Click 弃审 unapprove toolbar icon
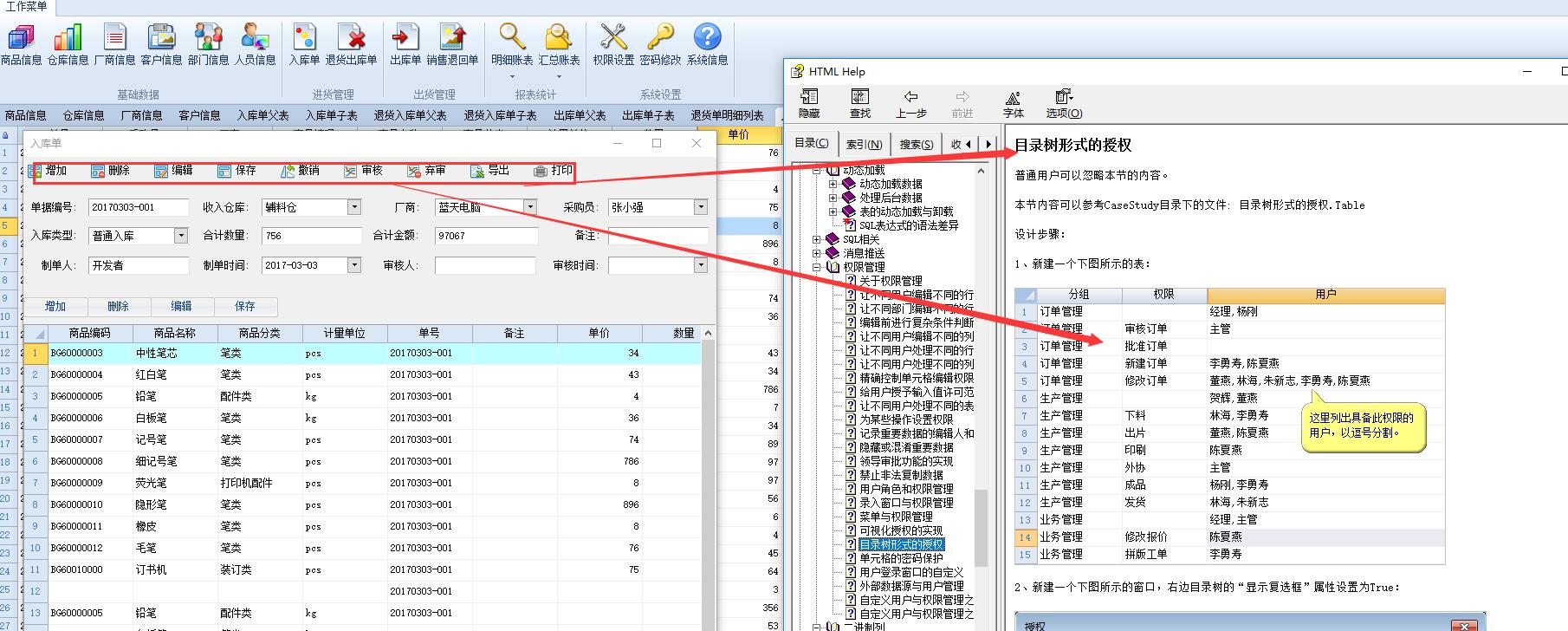 [426, 171]
